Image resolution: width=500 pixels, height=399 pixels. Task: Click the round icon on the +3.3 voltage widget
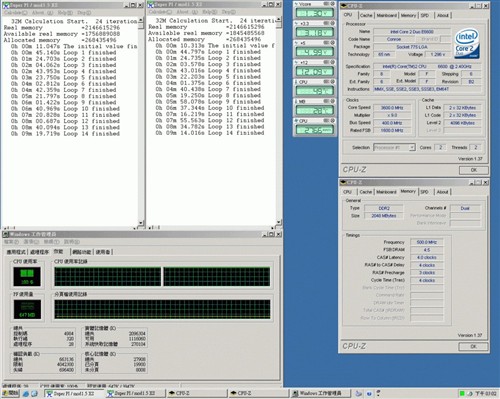(x=332, y=23)
